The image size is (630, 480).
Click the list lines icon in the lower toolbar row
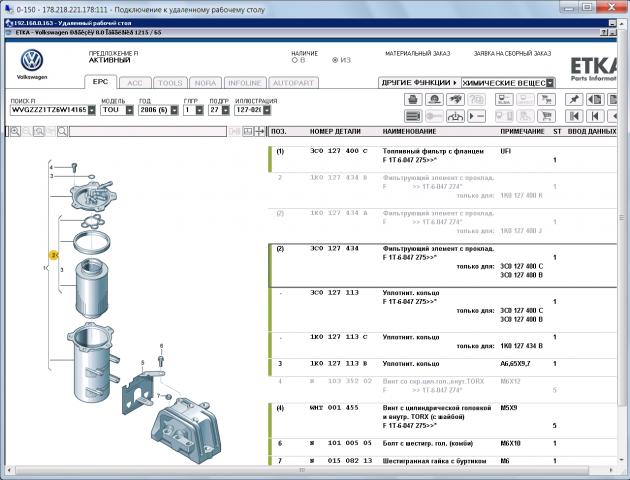tap(413, 116)
